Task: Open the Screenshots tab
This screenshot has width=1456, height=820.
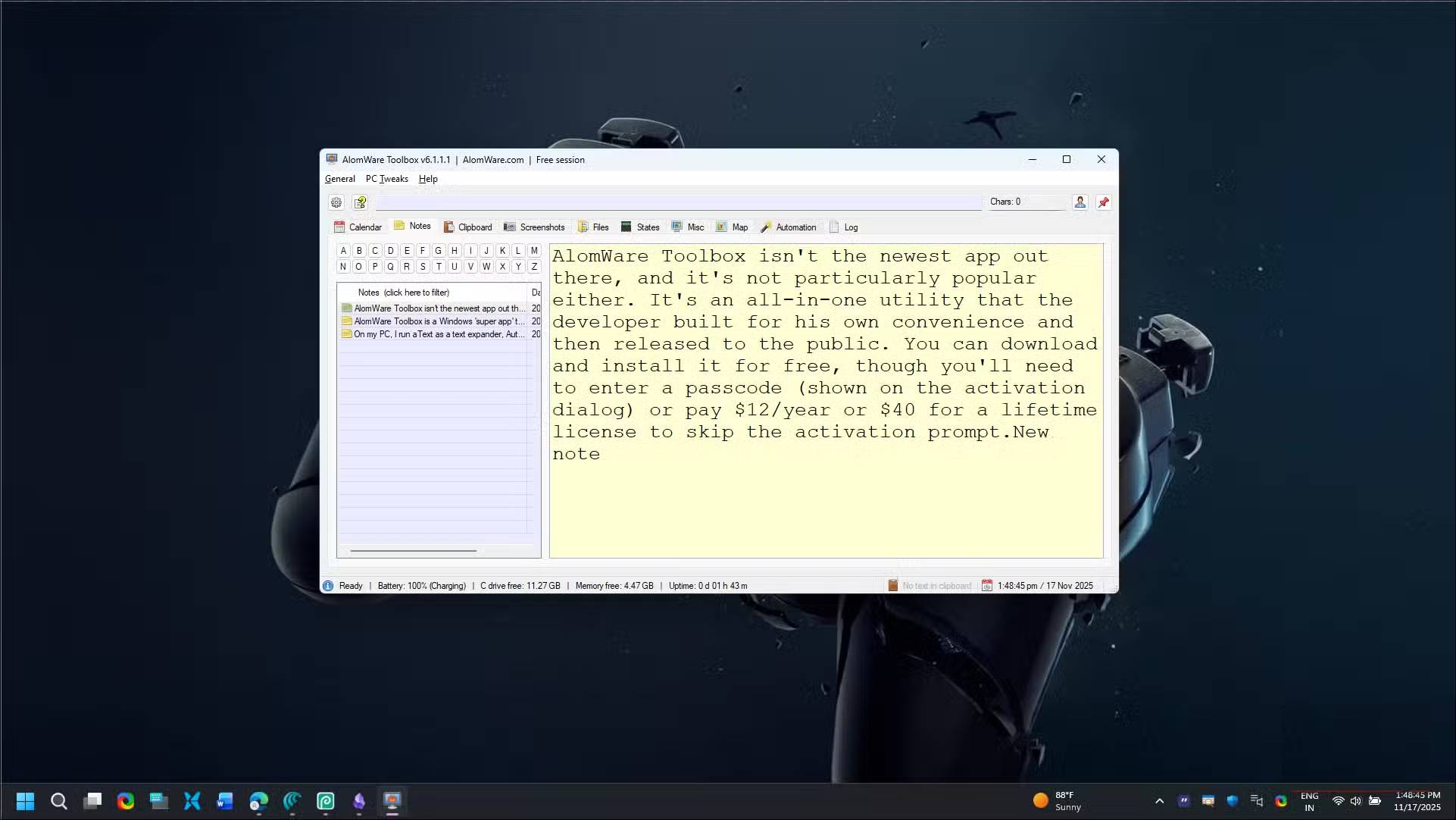Action: [534, 227]
